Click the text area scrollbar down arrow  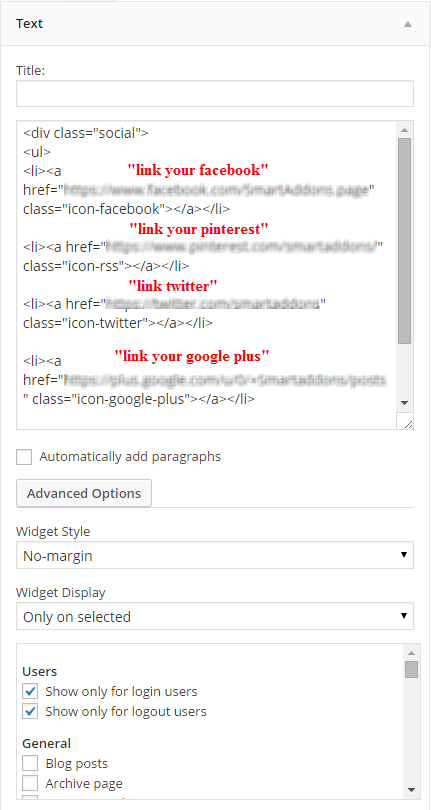405,403
